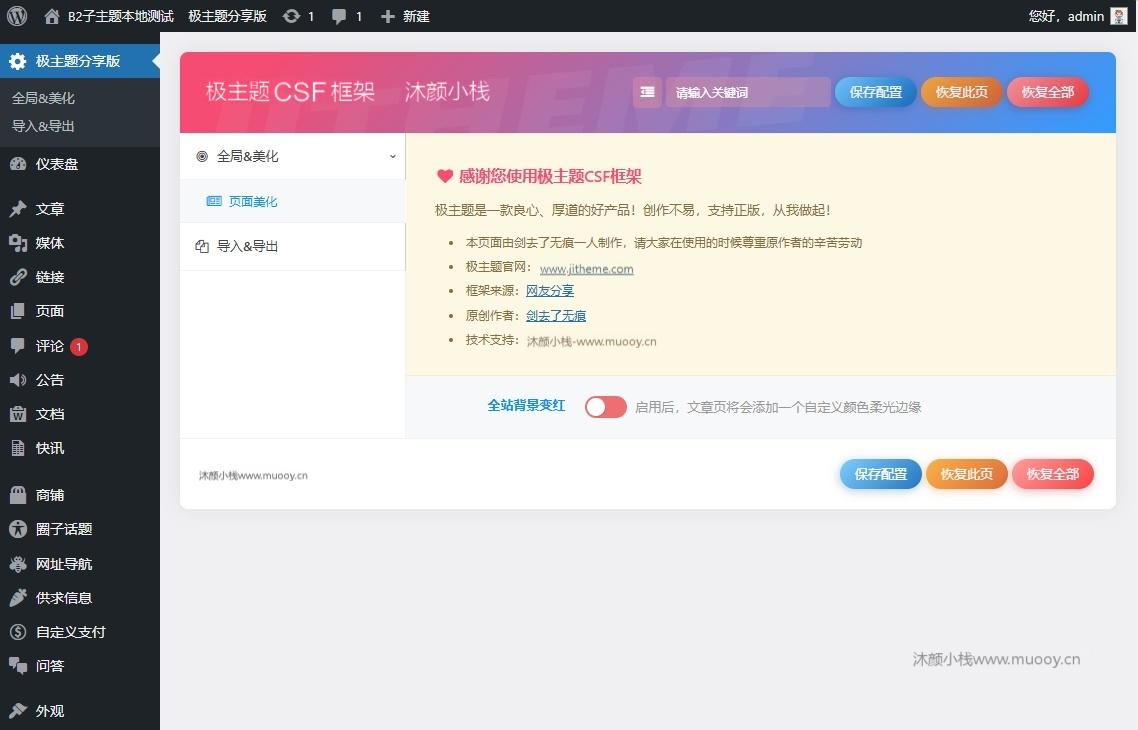Toggle the red site background option off and on
Image resolution: width=1138 pixels, height=730 pixels.
[x=605, y=407]
